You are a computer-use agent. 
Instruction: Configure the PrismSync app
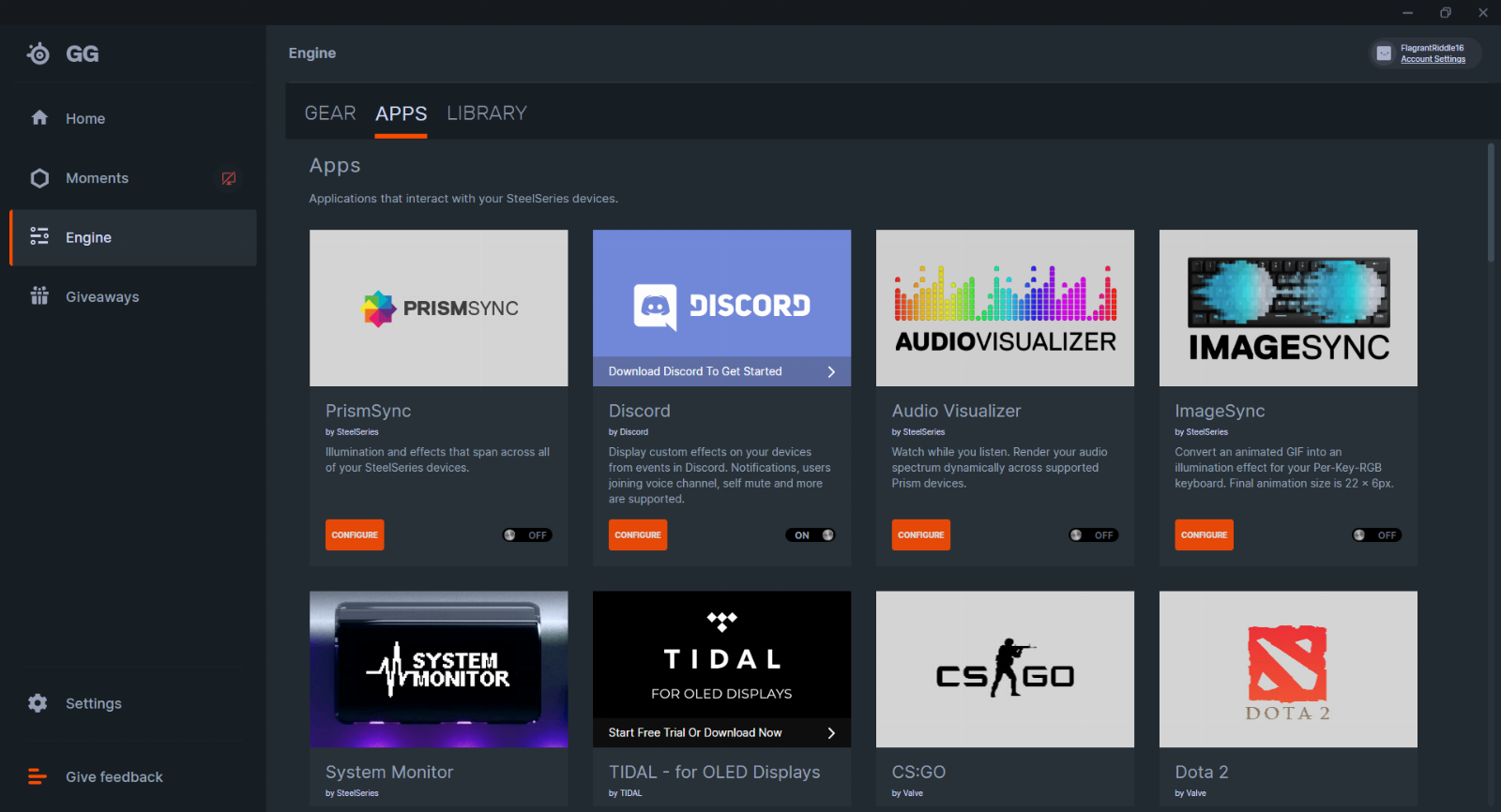[x=355, y=534]
